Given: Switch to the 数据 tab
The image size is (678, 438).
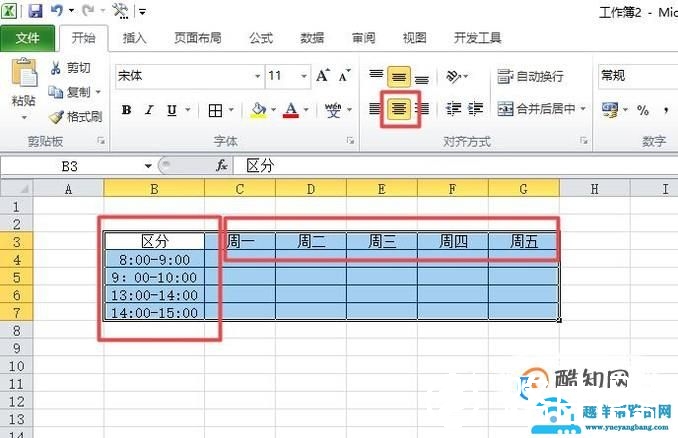Looking at the screenshot, I should pyautogui.click(x=312, y=38).
